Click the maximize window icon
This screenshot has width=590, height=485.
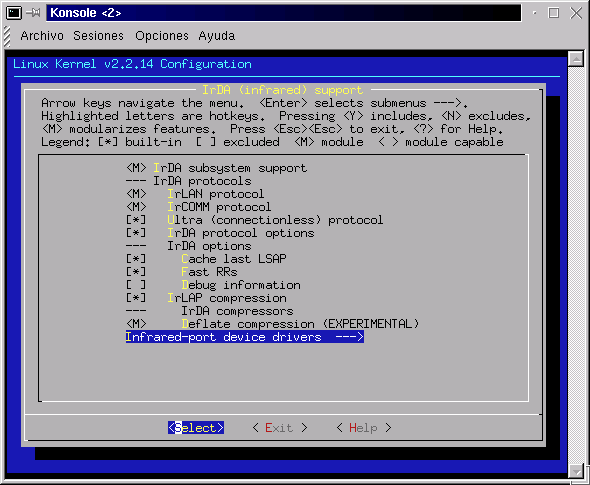pos(554,13)
